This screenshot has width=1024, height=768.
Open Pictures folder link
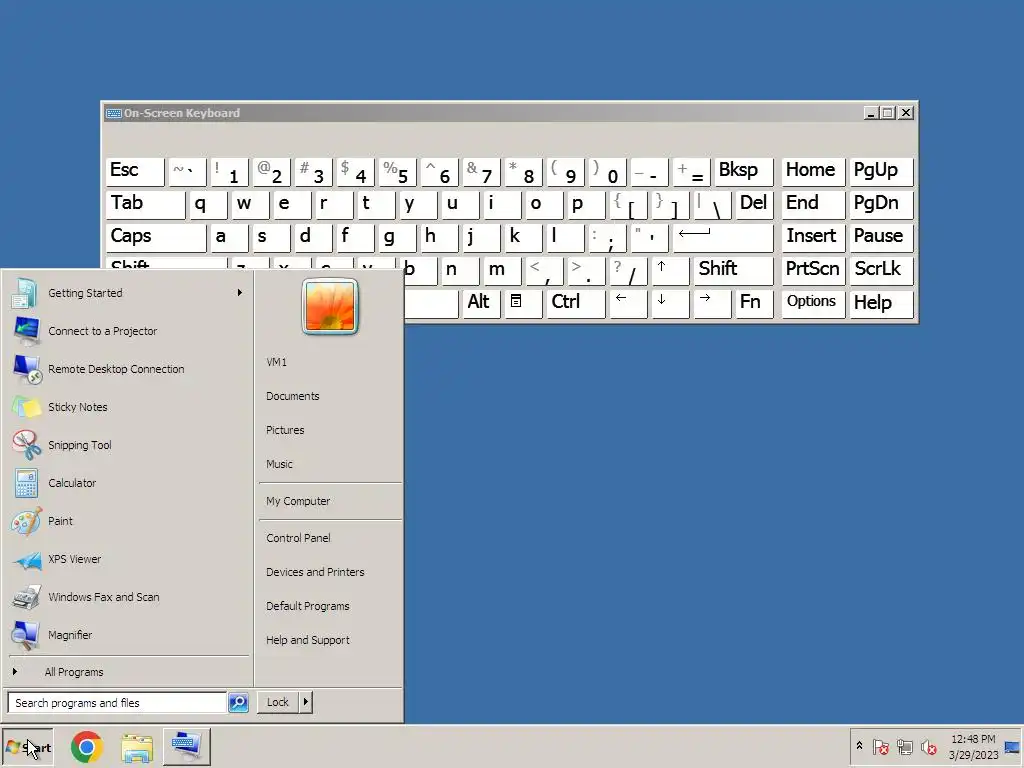[x=330, y=430]
